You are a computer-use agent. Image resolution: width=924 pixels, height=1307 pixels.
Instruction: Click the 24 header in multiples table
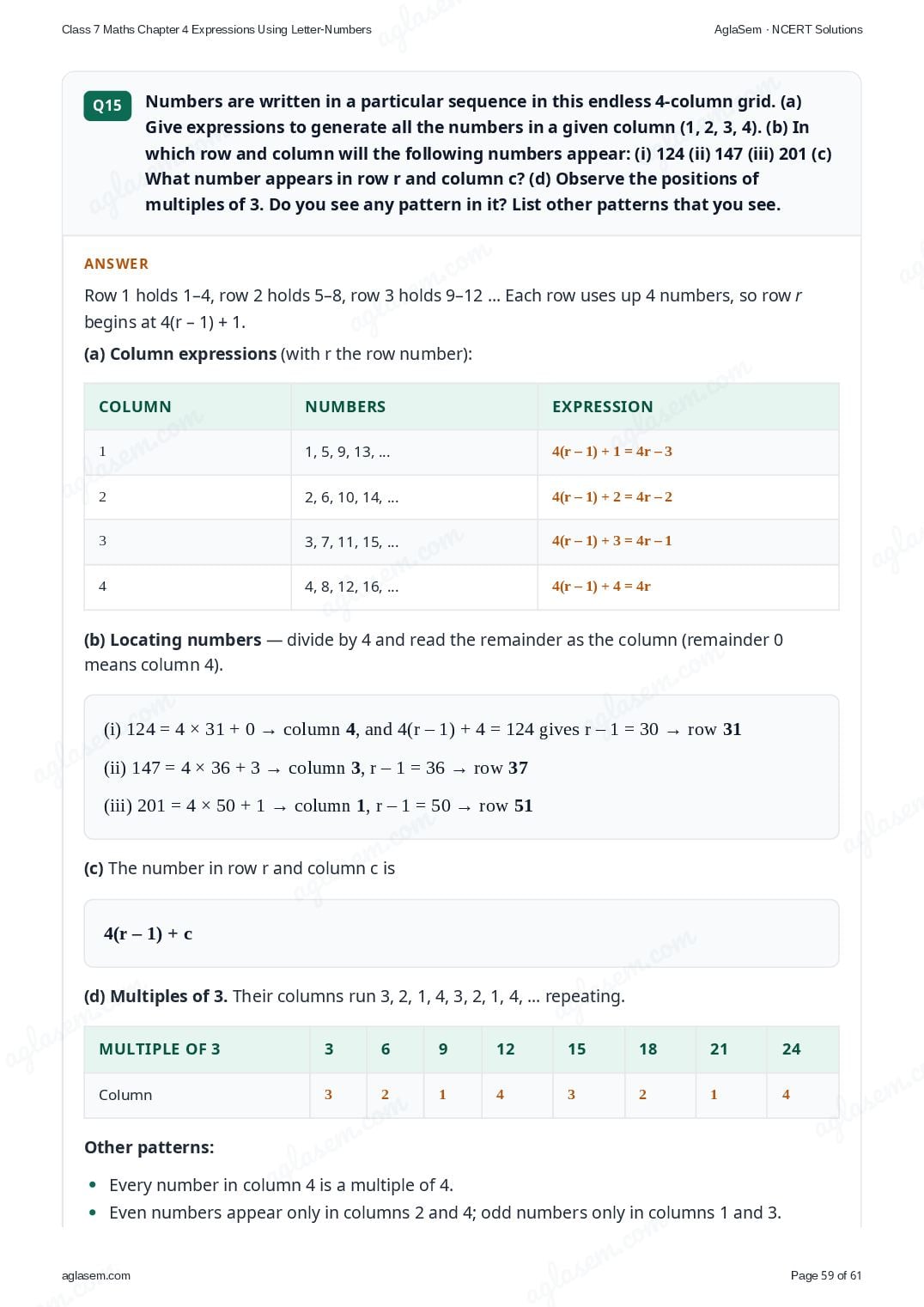(791, 1049)
